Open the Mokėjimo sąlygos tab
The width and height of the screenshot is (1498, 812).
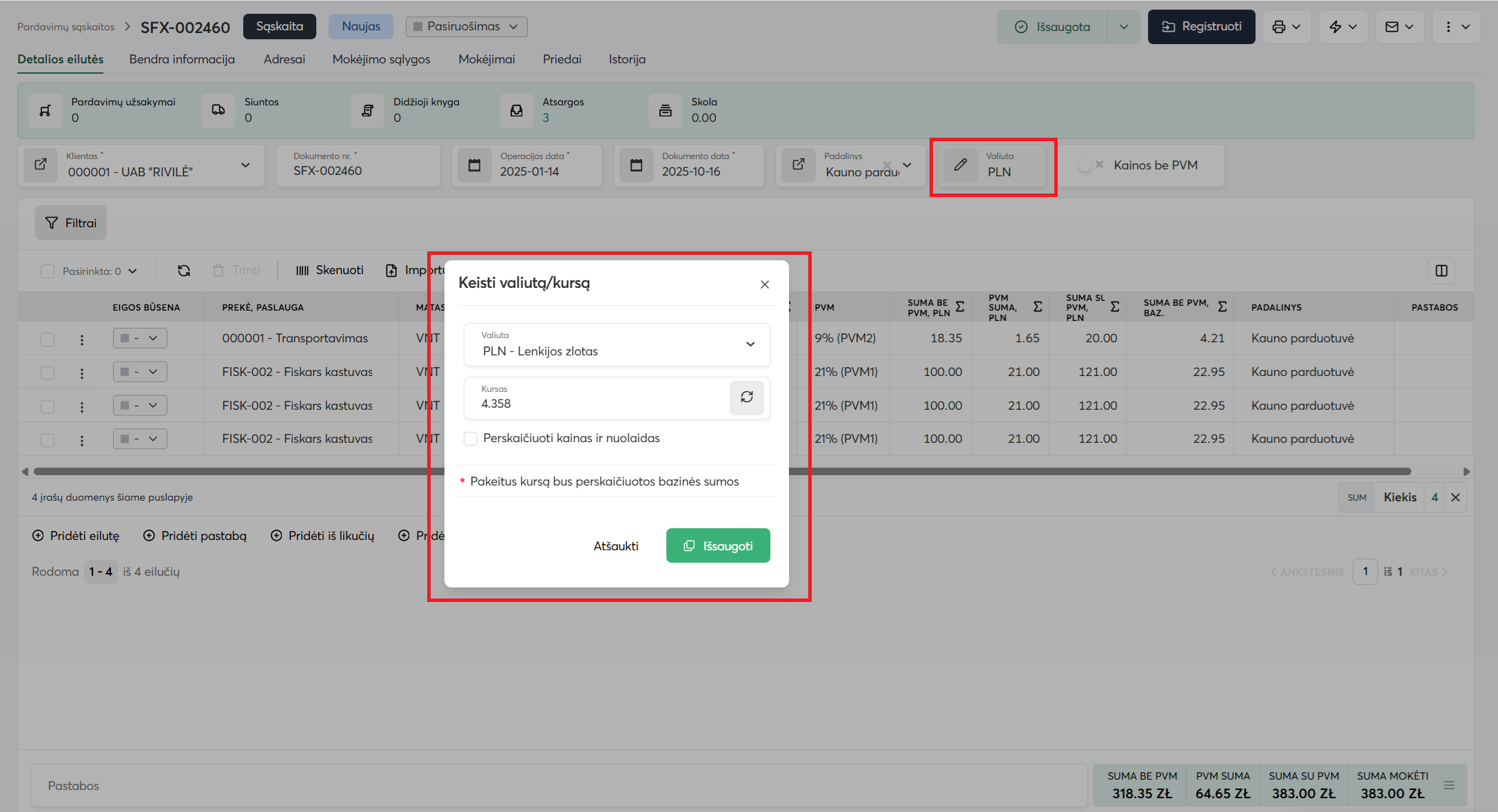(381, 59)
